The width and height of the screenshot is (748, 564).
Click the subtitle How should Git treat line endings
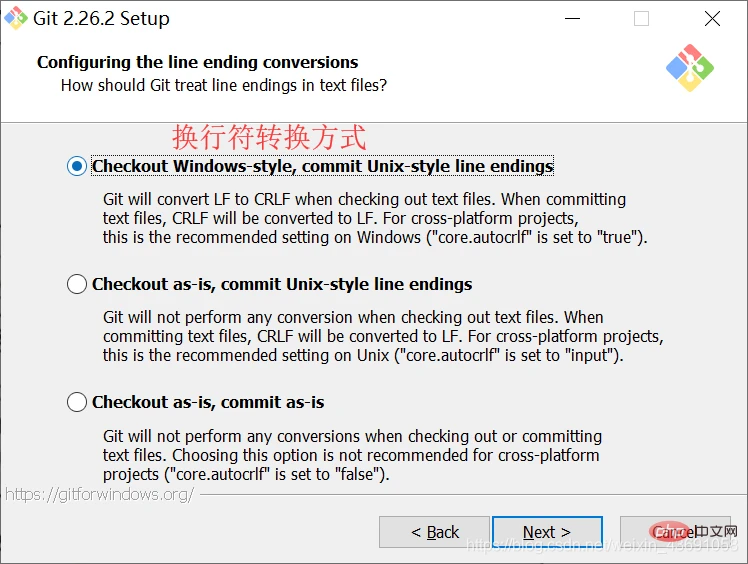(x=224, y=85)
